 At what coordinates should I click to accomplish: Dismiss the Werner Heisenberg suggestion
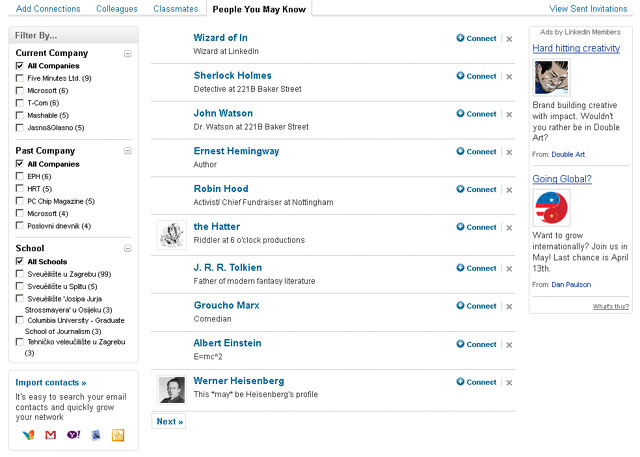coord(509,382)
